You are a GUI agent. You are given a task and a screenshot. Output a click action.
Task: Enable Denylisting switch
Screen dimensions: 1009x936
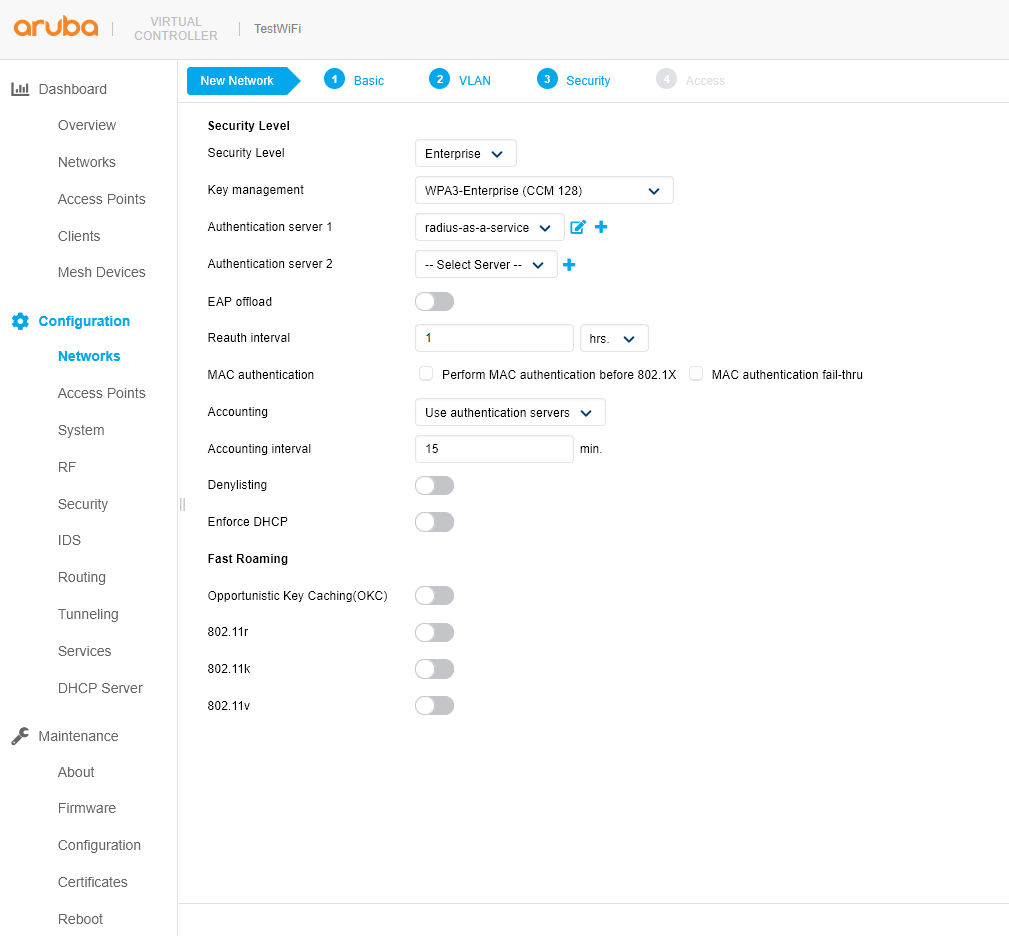pyautogui.click(x=434, y=485)
